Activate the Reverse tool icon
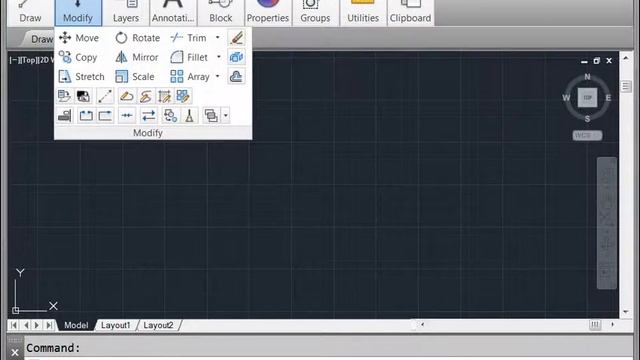Image resolution: width=640 pixels, height=360 pixels. 149,116
